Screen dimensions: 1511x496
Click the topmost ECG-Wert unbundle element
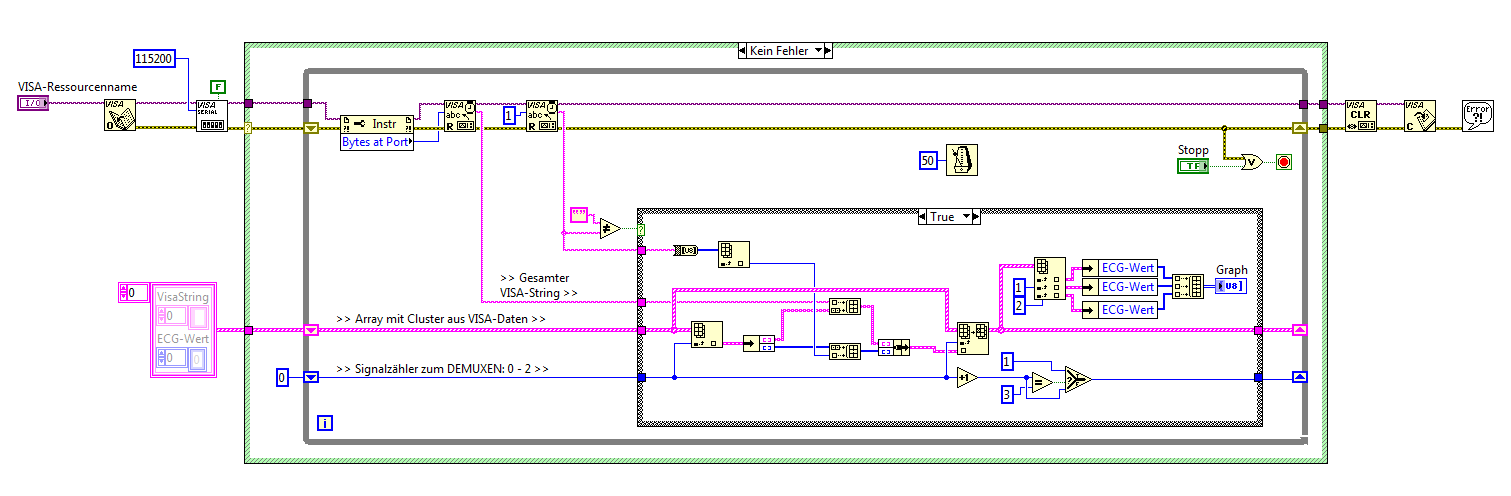1118,267
